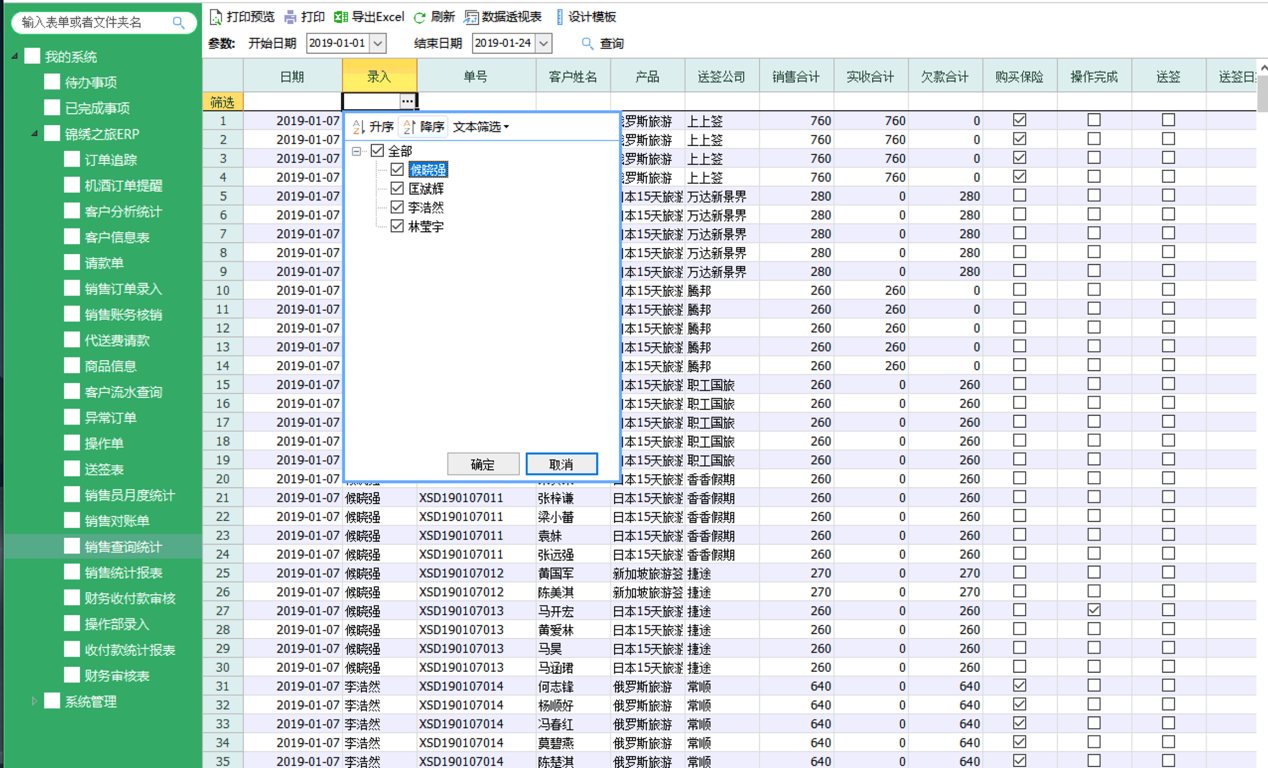Click the icon beside 代送费请款
This screenshot has height=768, width=1268.
coord(72,340)
